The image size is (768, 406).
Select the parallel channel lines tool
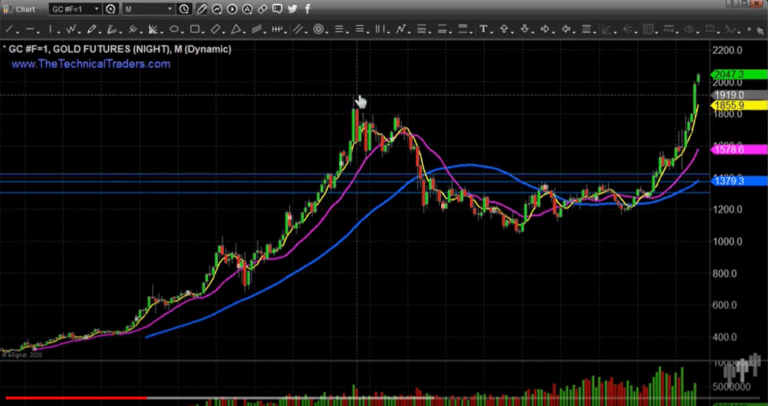[297, 29]
